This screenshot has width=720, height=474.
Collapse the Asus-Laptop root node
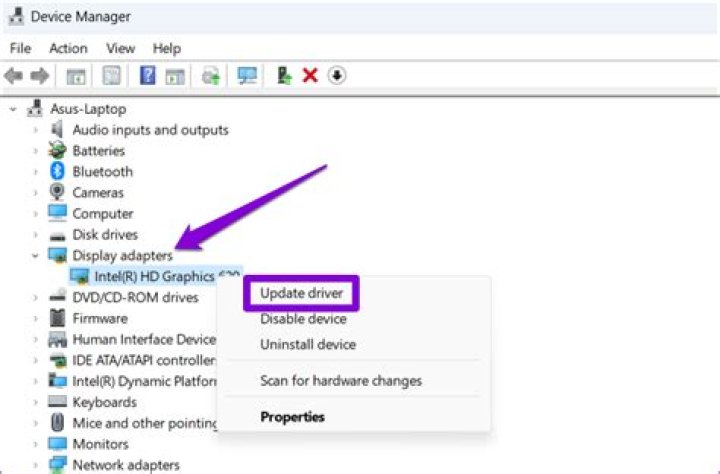(x=13, y=109)
